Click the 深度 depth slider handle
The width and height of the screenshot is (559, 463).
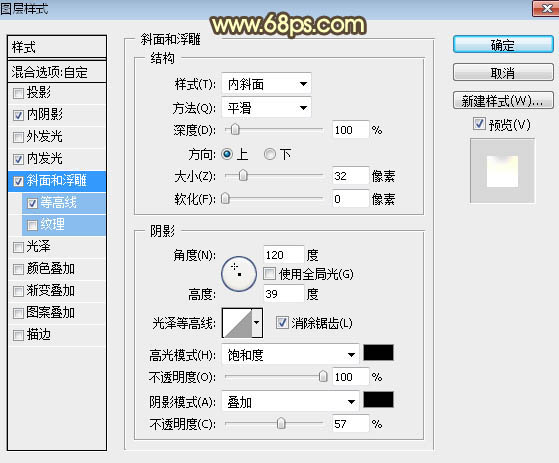(235, 130)
